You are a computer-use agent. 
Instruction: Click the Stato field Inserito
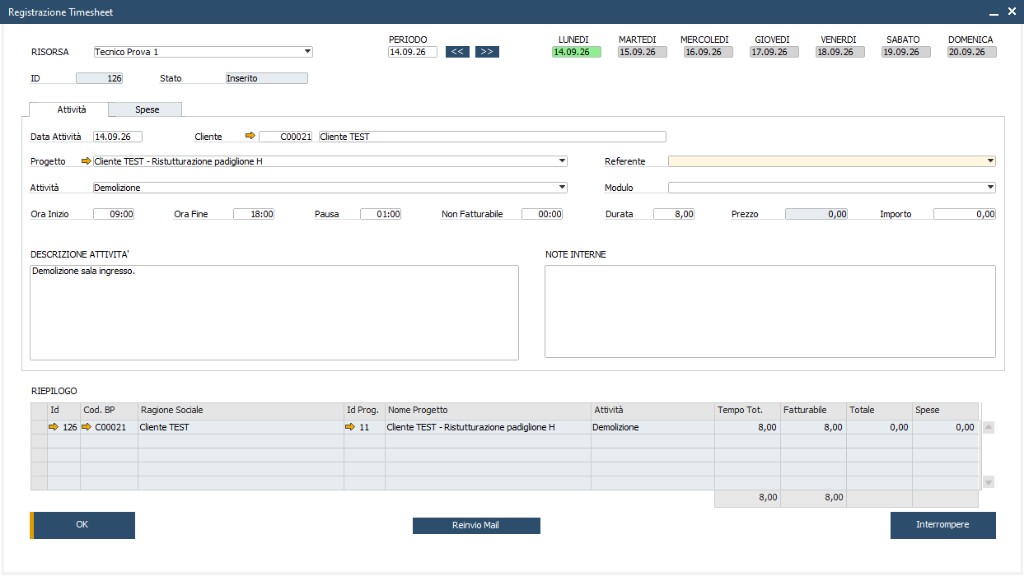tap(266, 78)
